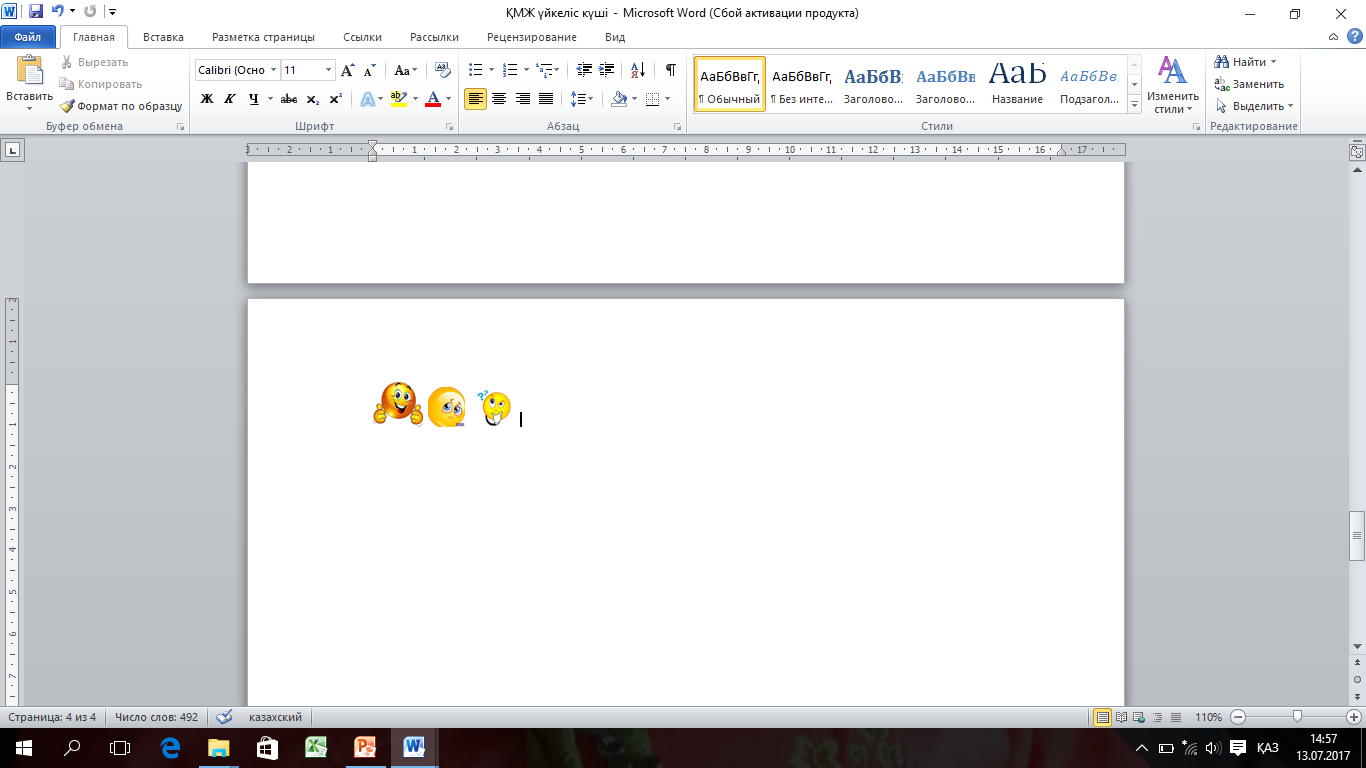The image size is (1366, 768).
Task: Switch to the Рассылки tab
Action: (x=434, y=37)
